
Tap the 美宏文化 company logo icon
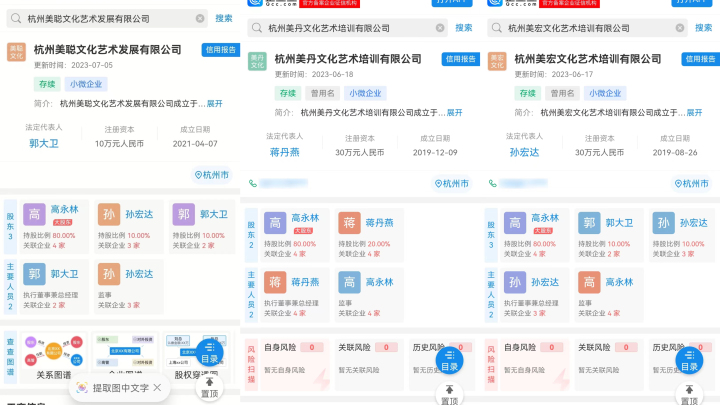[497, 61]
